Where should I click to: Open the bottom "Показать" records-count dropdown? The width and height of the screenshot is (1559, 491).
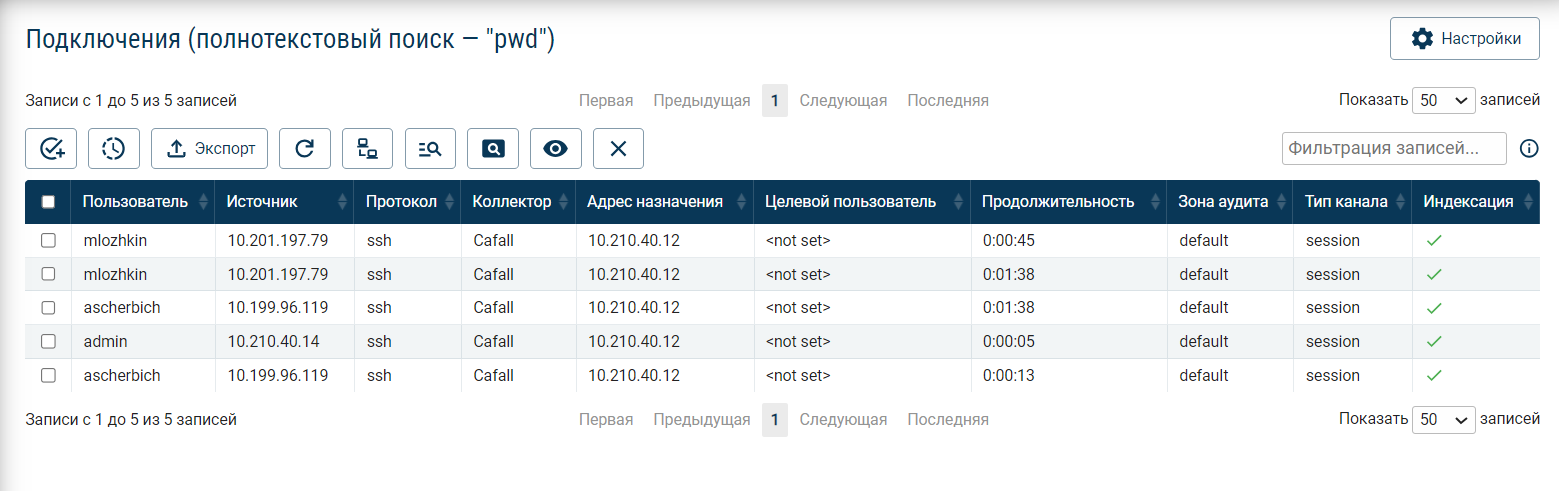[x=1443, y=420]
